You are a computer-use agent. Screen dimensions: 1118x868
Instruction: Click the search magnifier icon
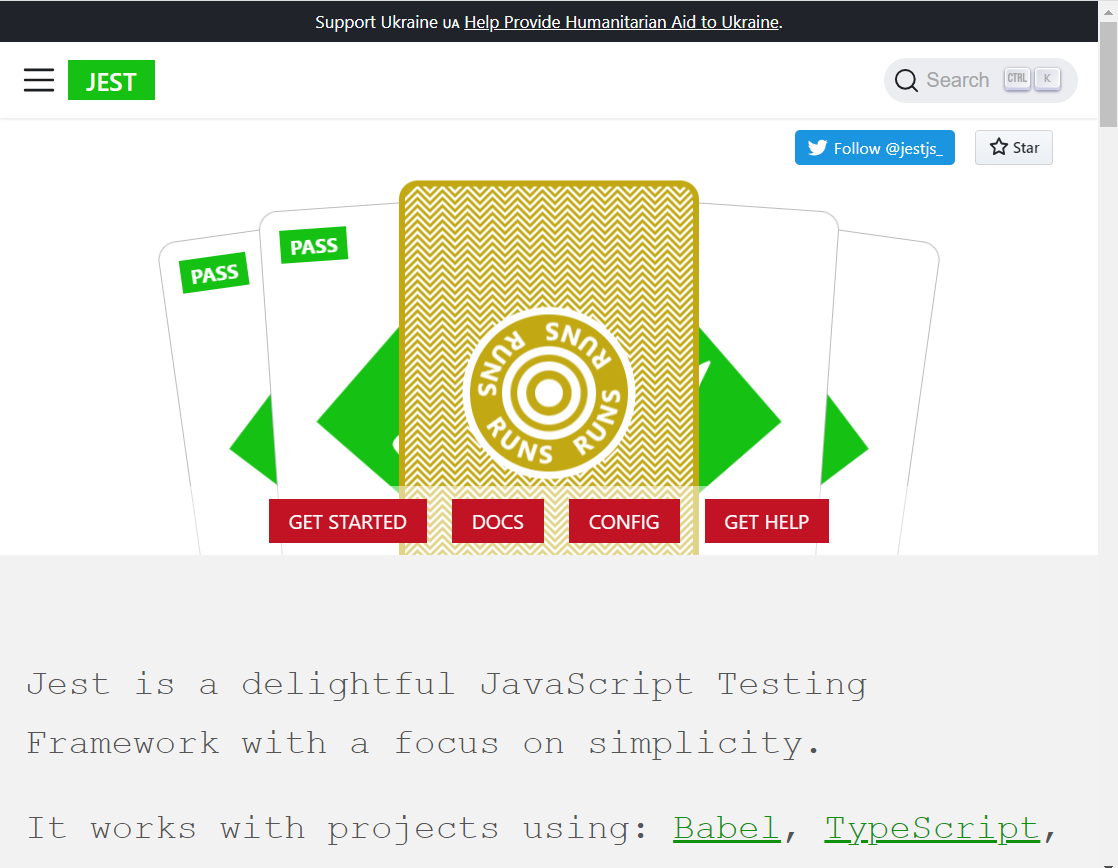906,80
